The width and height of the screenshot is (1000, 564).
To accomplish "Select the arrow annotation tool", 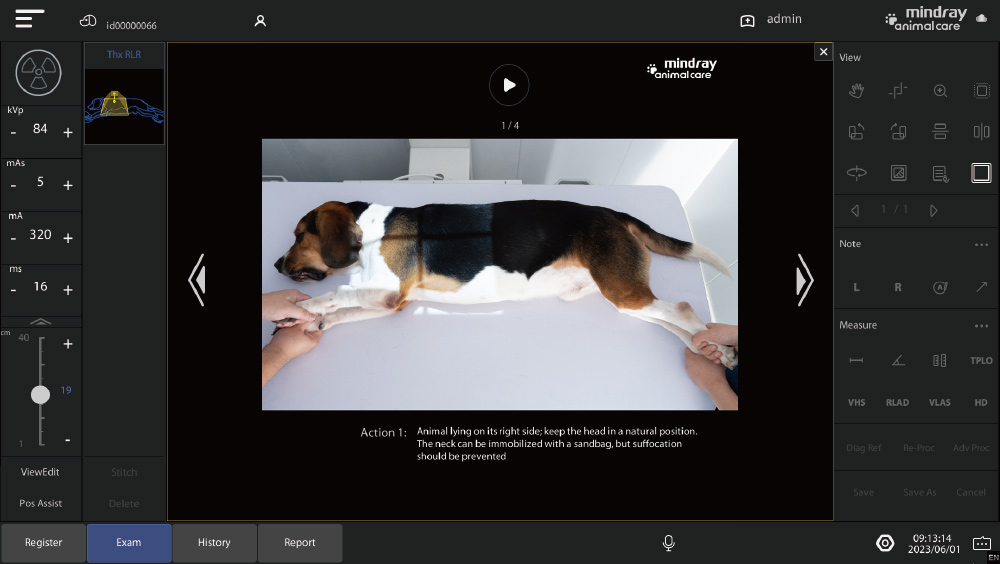I will click(981, 287).
